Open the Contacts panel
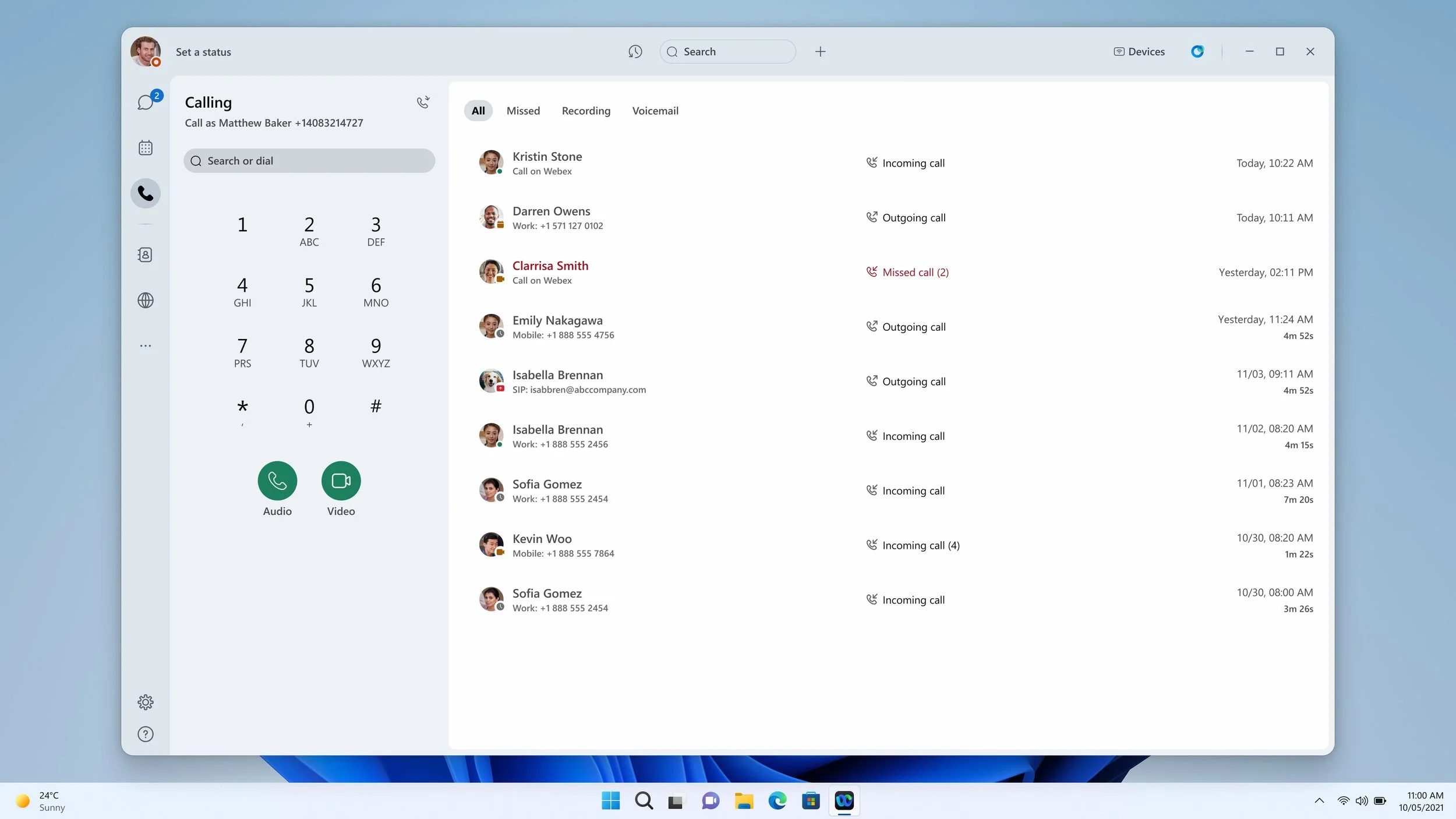This screenshot has height=819, width=1456. pos(145,255)
